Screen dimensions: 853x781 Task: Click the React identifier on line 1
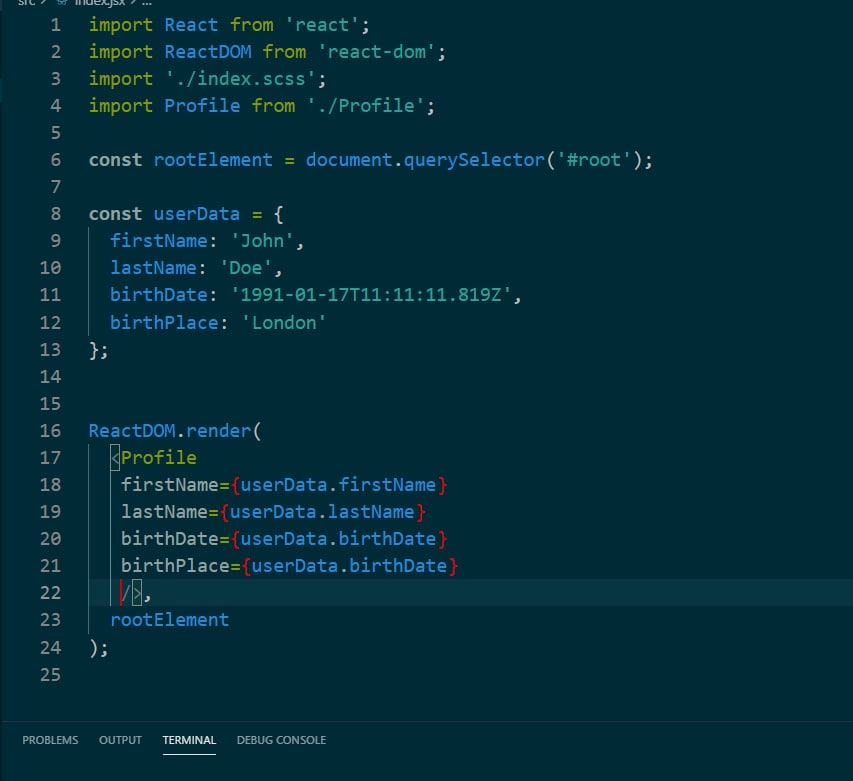[x=191, y=25]
